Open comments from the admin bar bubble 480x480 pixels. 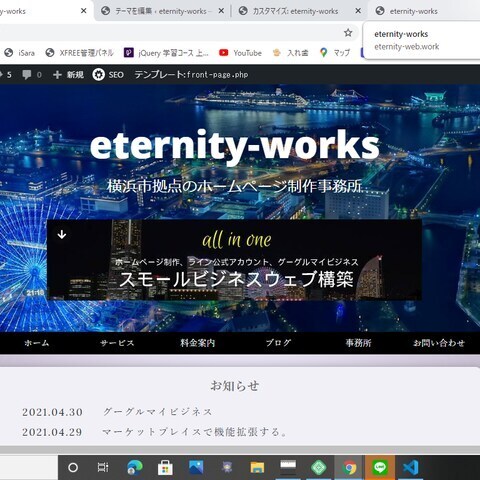[32, 74]
